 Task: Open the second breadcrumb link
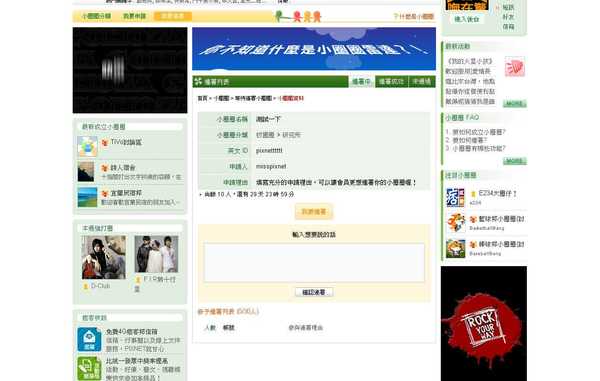pos(221,98)
